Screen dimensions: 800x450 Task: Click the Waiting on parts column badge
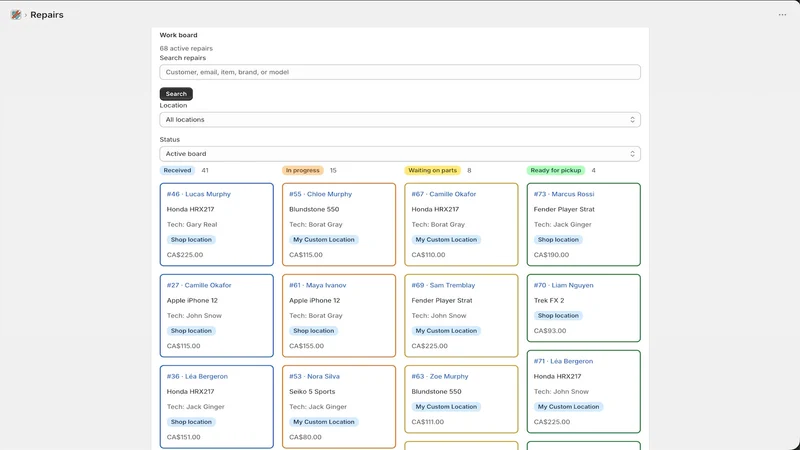[433, 170]
